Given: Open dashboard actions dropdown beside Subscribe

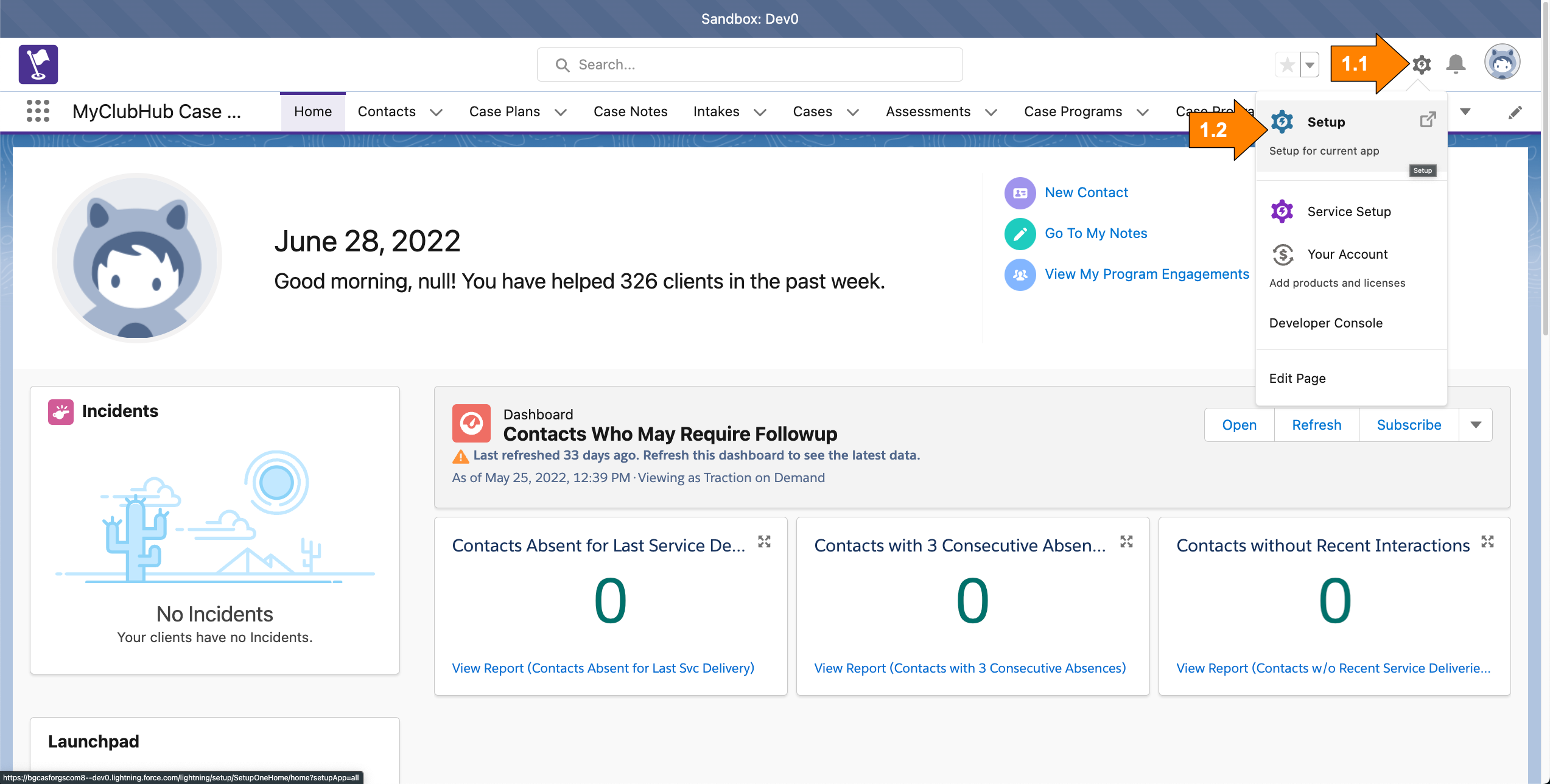Looking at the screenshot, I should click(x=1475, y=425).
